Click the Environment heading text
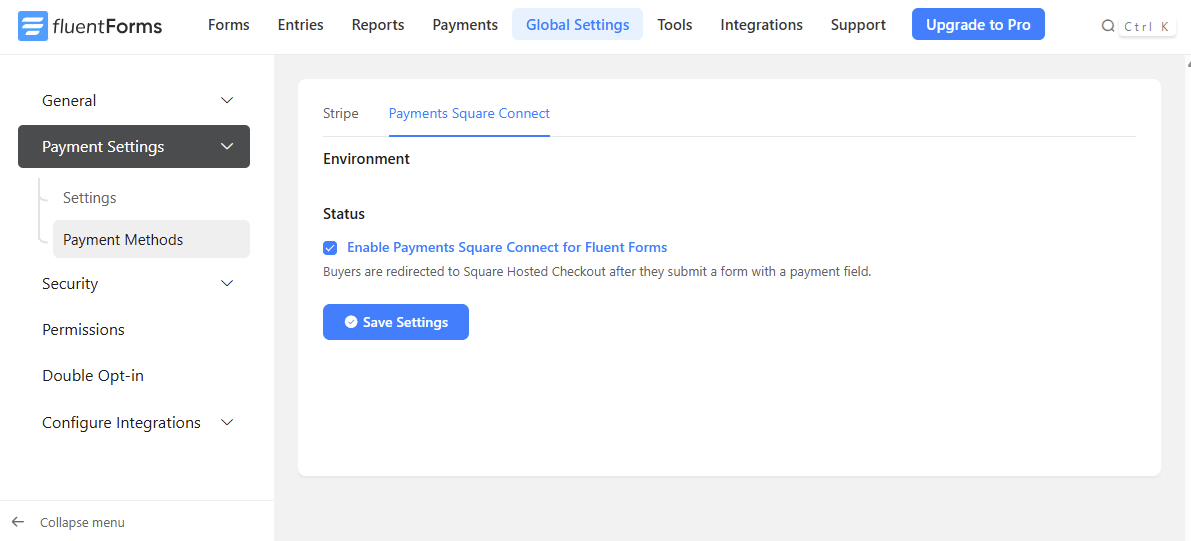The height and width of the screenshot is (541, 1191). tap(366, 159)
